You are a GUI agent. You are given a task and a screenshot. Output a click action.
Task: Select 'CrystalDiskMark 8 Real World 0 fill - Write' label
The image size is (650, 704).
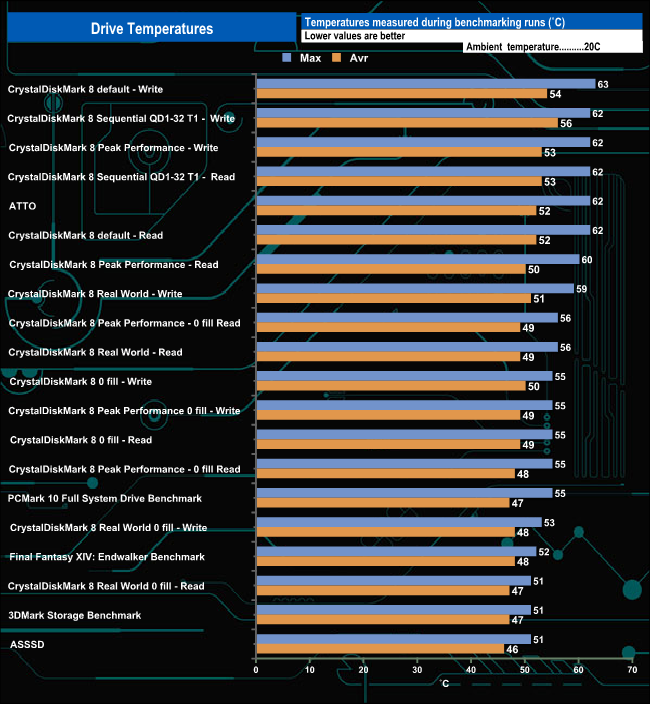(109, 528)
